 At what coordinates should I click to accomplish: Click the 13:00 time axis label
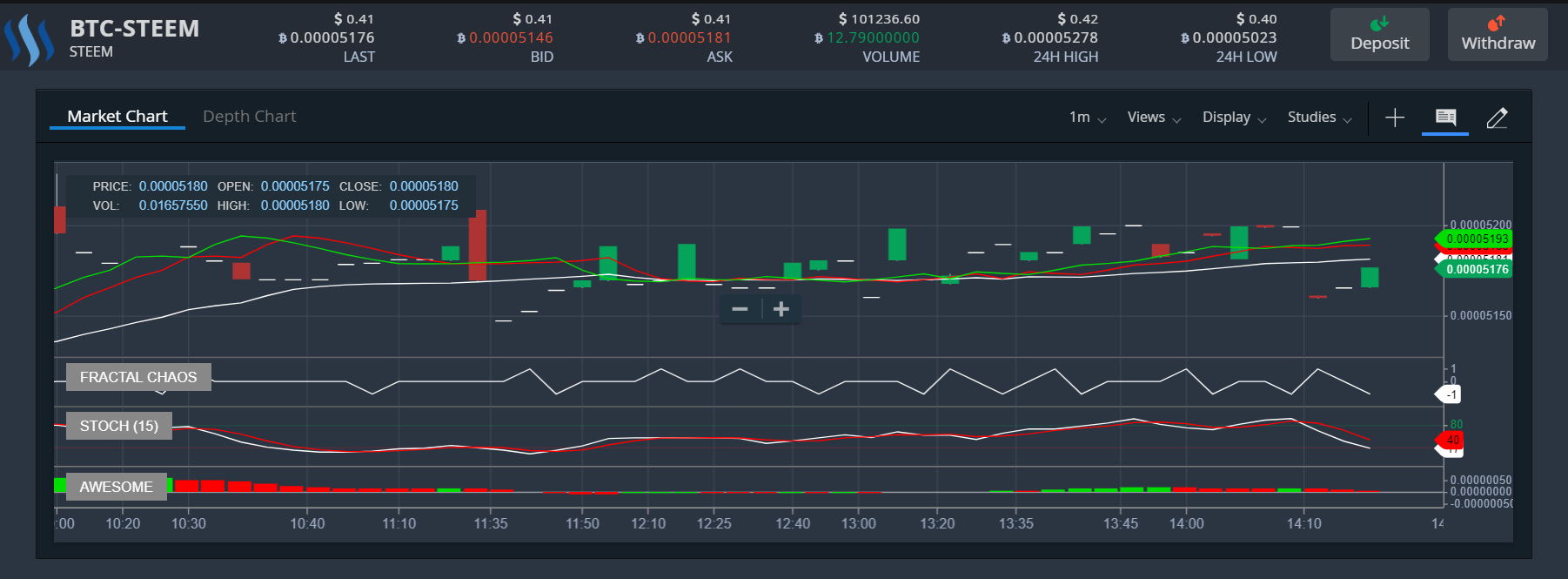(x=859, y=523)
